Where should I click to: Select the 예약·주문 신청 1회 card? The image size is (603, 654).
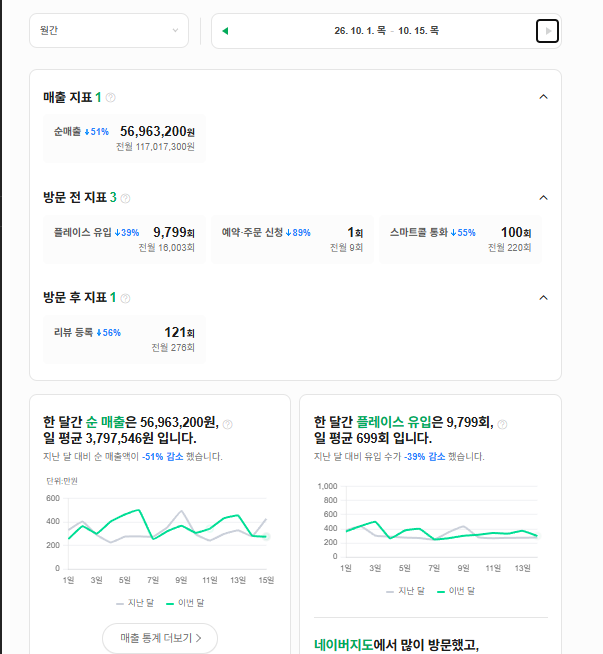292,239
